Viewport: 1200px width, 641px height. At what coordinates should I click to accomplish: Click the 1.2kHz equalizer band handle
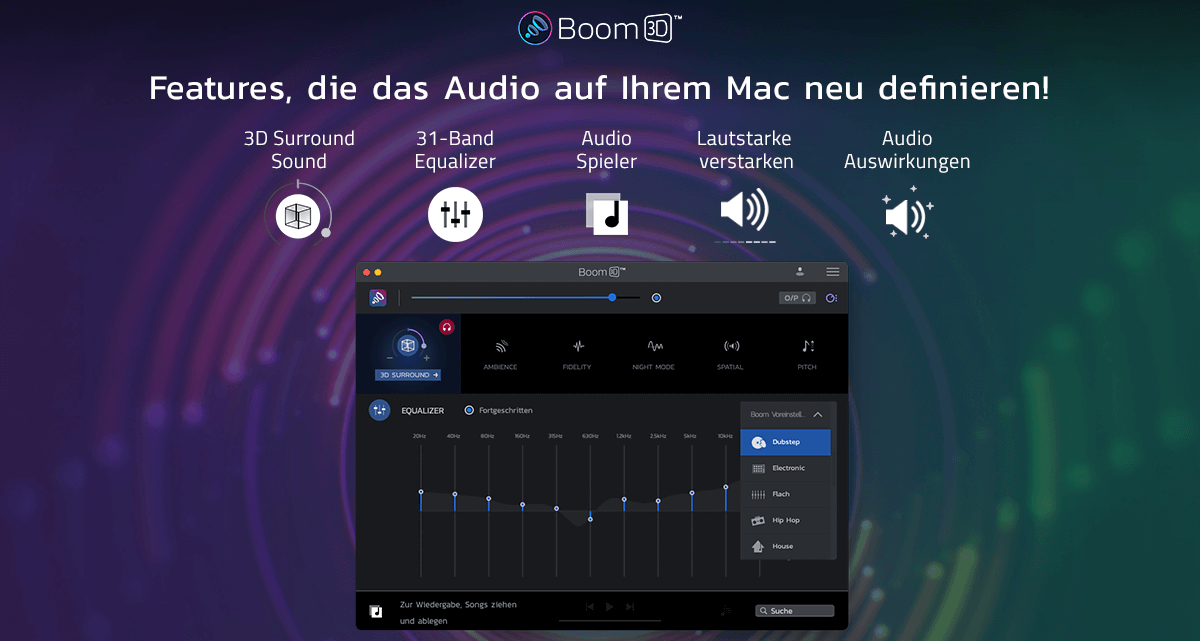coord(624,499)
